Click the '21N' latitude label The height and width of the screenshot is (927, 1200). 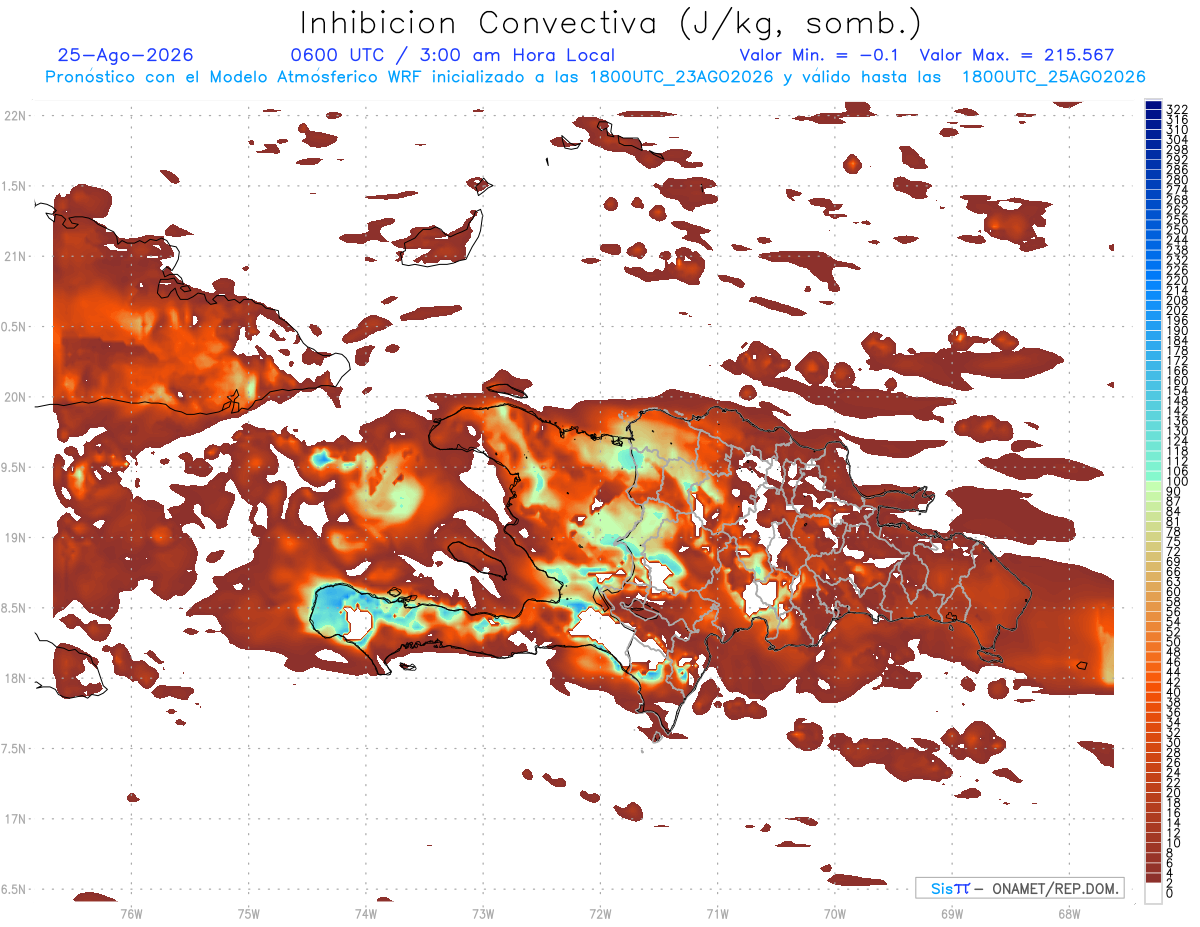coord(15,256)
